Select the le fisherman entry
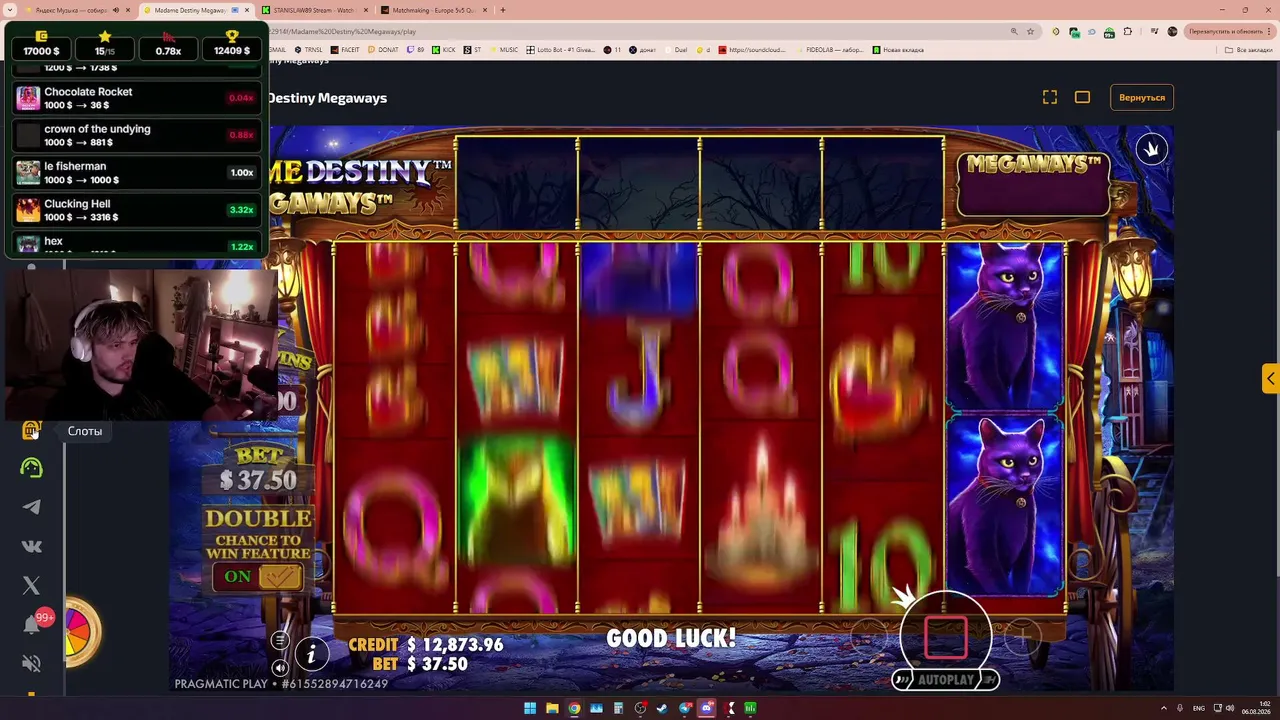This screenshot has width=1280, height=720. pyautogui.click(x=136, y=173)
